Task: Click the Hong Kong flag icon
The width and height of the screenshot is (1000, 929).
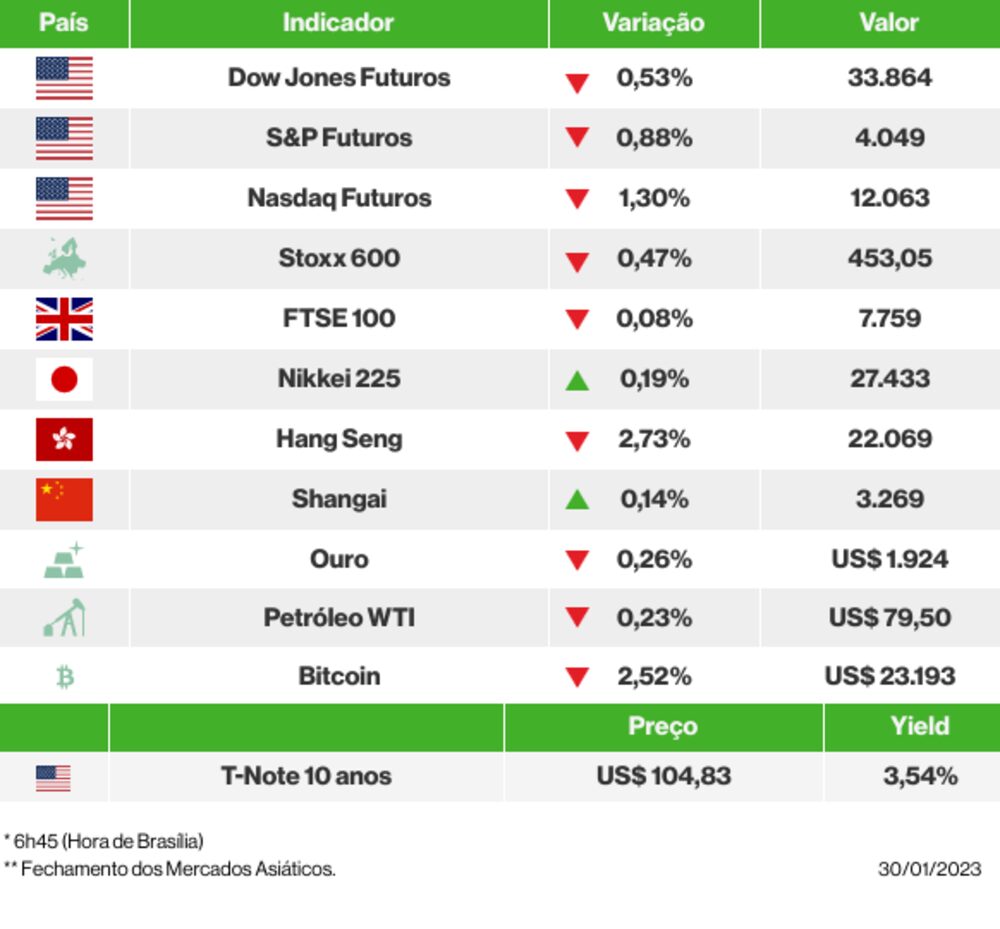Action: point(64,439)
